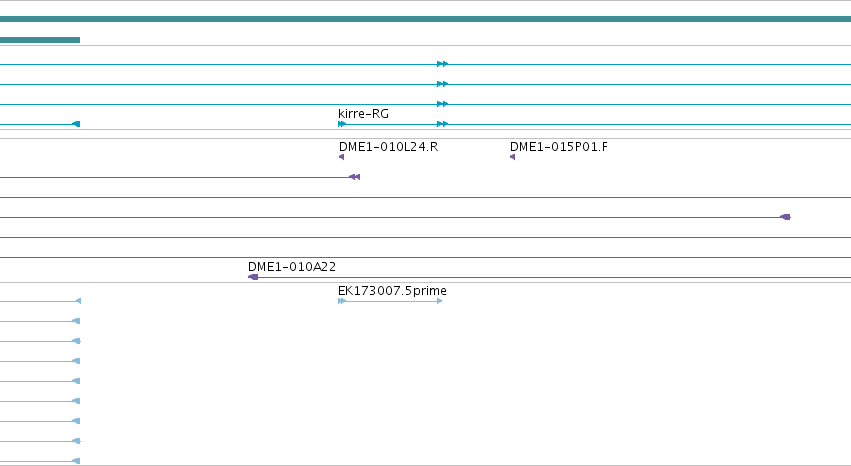Select the light blue EK173007.5prime feature line
Screen dimensions: 851x466
(x=390, y=301)
